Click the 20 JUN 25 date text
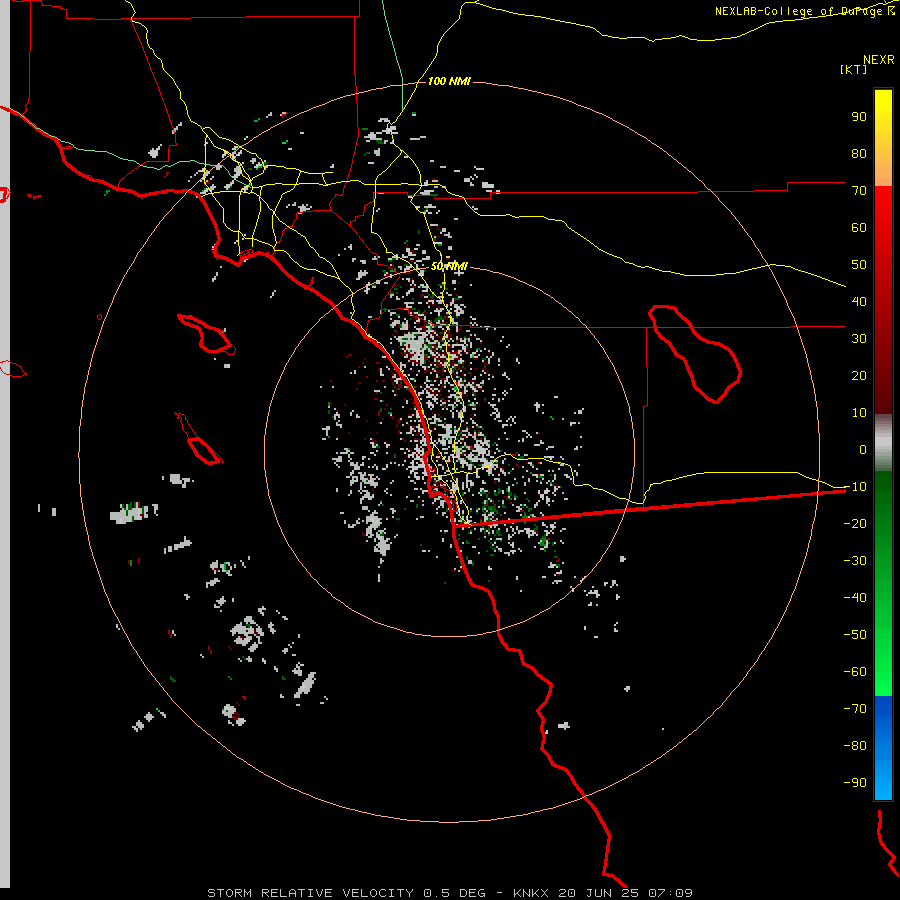The width and height of the screenshot is (900, 900). tap(599, 893)
